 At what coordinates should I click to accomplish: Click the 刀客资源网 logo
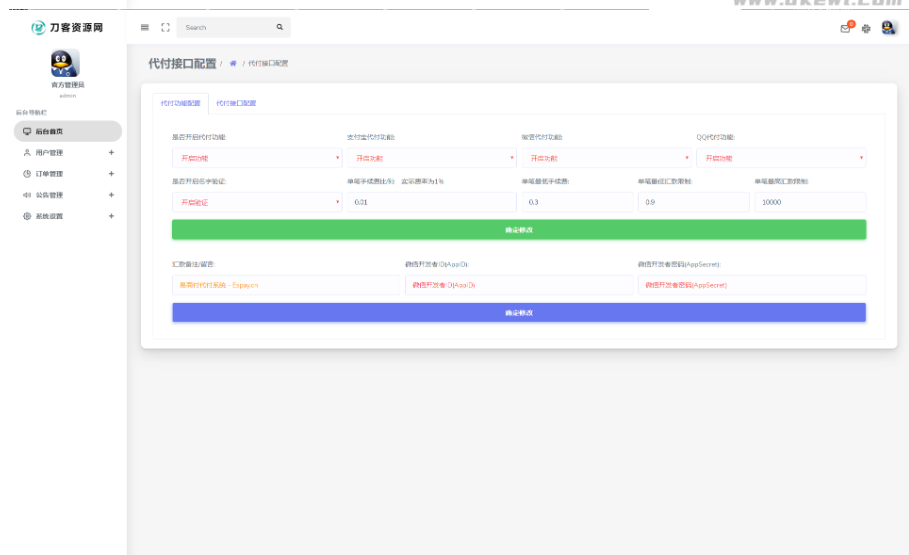coord(67,27)
